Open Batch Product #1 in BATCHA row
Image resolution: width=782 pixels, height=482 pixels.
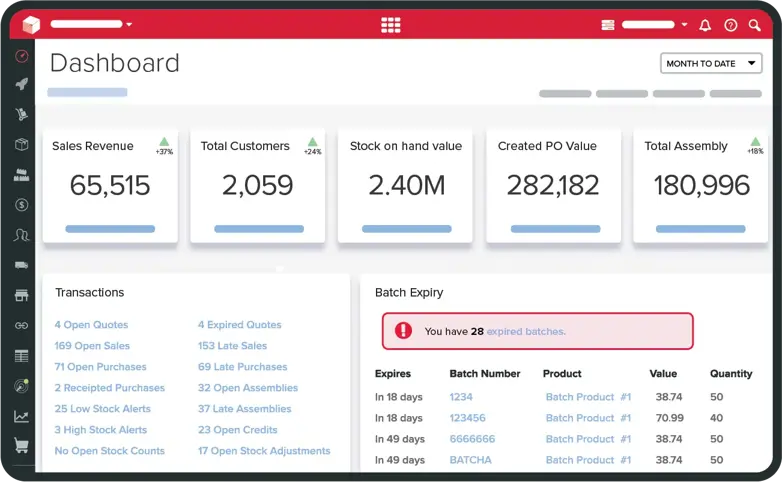click(x=588, y=460)
